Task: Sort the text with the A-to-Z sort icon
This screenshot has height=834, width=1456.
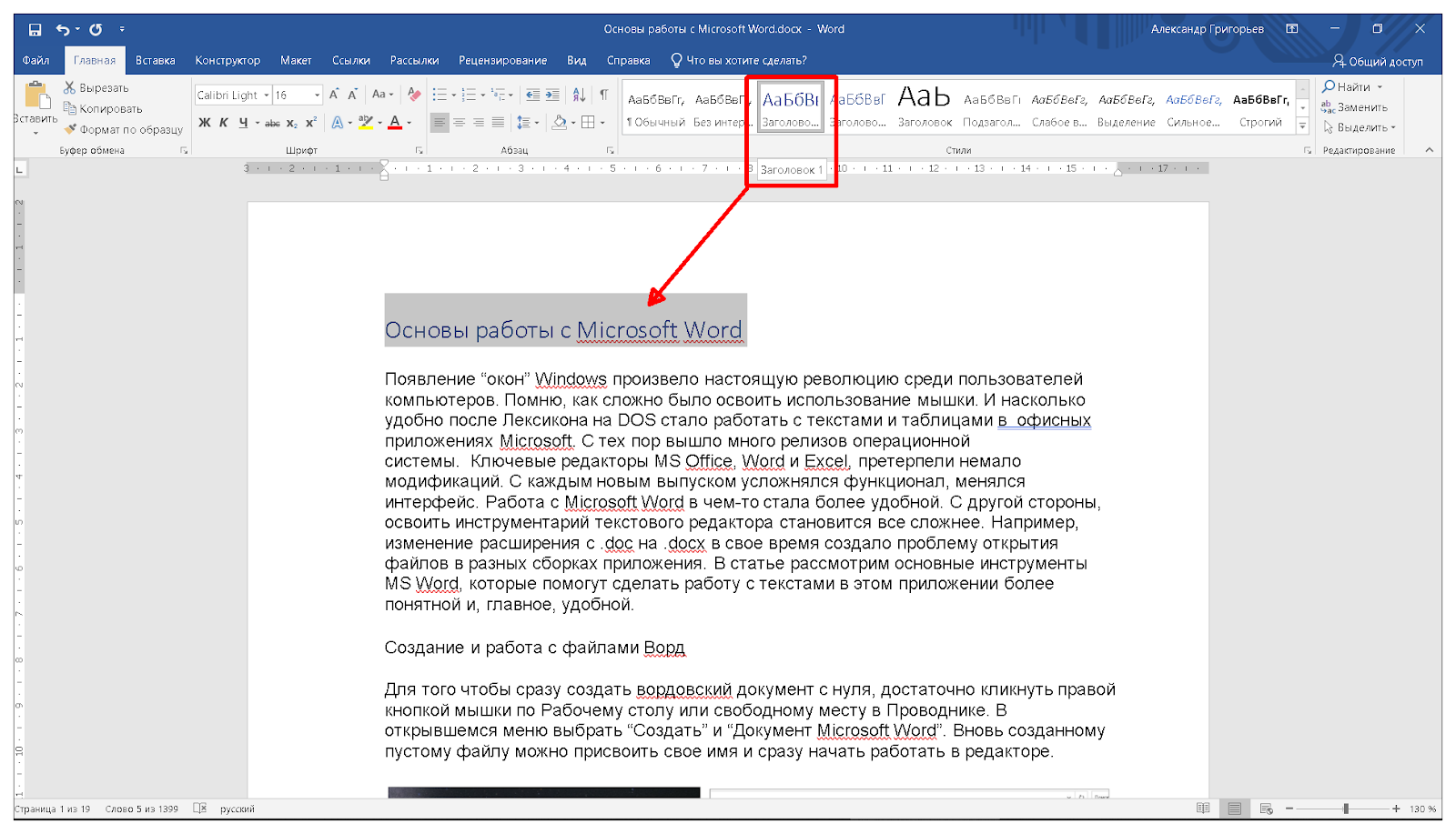Action: 579,95
